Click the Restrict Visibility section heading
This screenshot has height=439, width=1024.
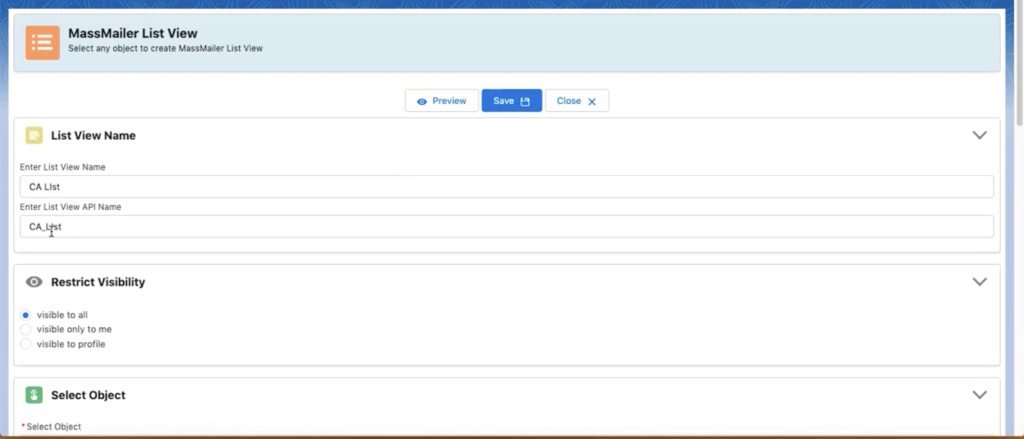(x=98, y=282)
